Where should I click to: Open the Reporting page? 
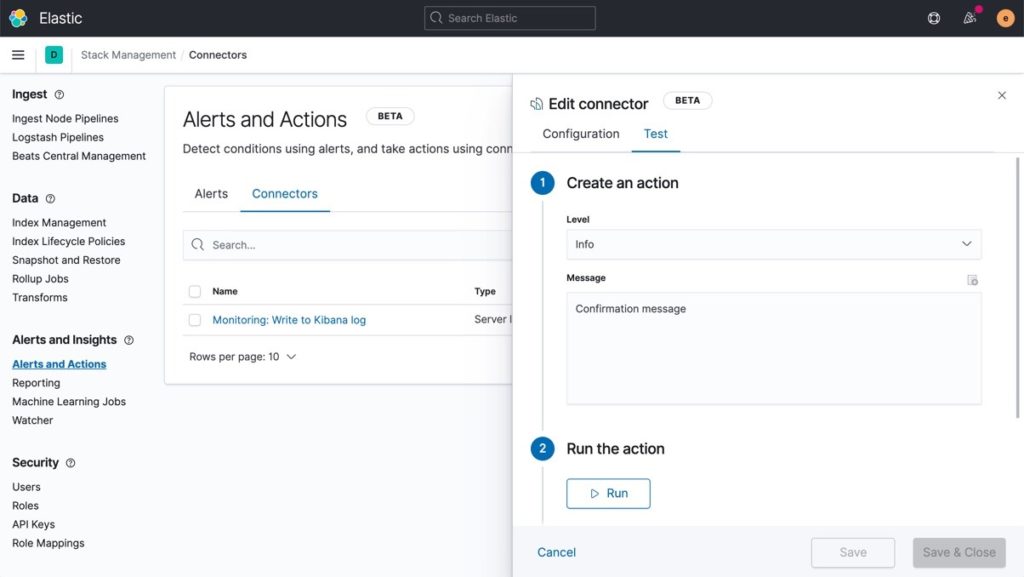(36, 383)
